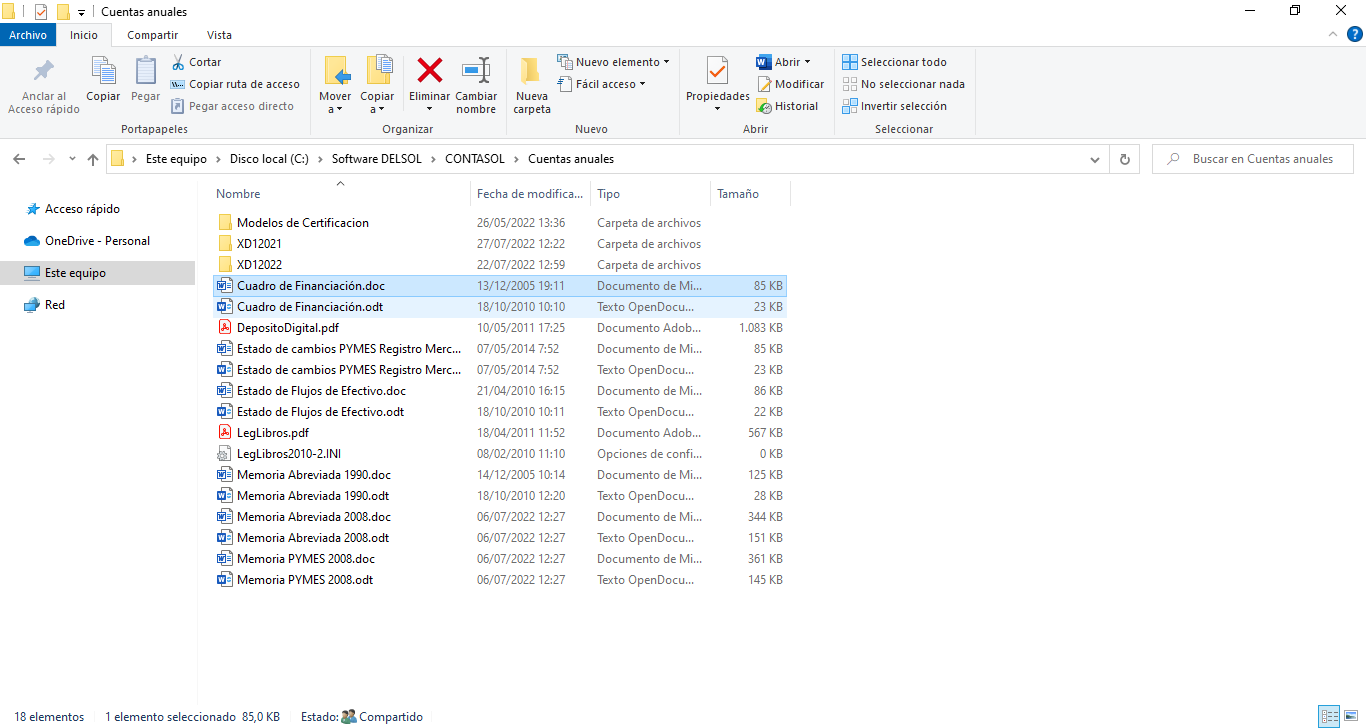This screenshot has width=1366, height=728.
Task: Select OneDrive - Personal in sidebar
Action: (97, 241)
